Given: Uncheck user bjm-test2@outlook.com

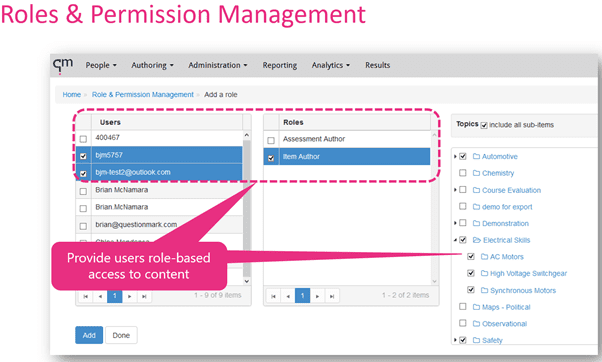Looking at the screenshot, I should (83, 174).
